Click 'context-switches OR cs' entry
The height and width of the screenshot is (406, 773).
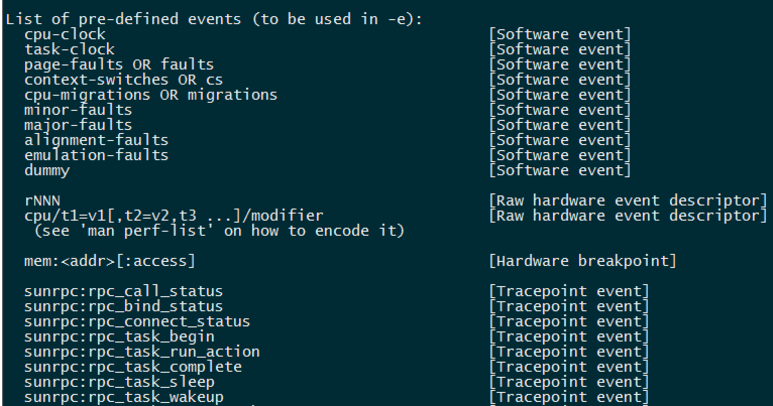[x=123, y=80]
